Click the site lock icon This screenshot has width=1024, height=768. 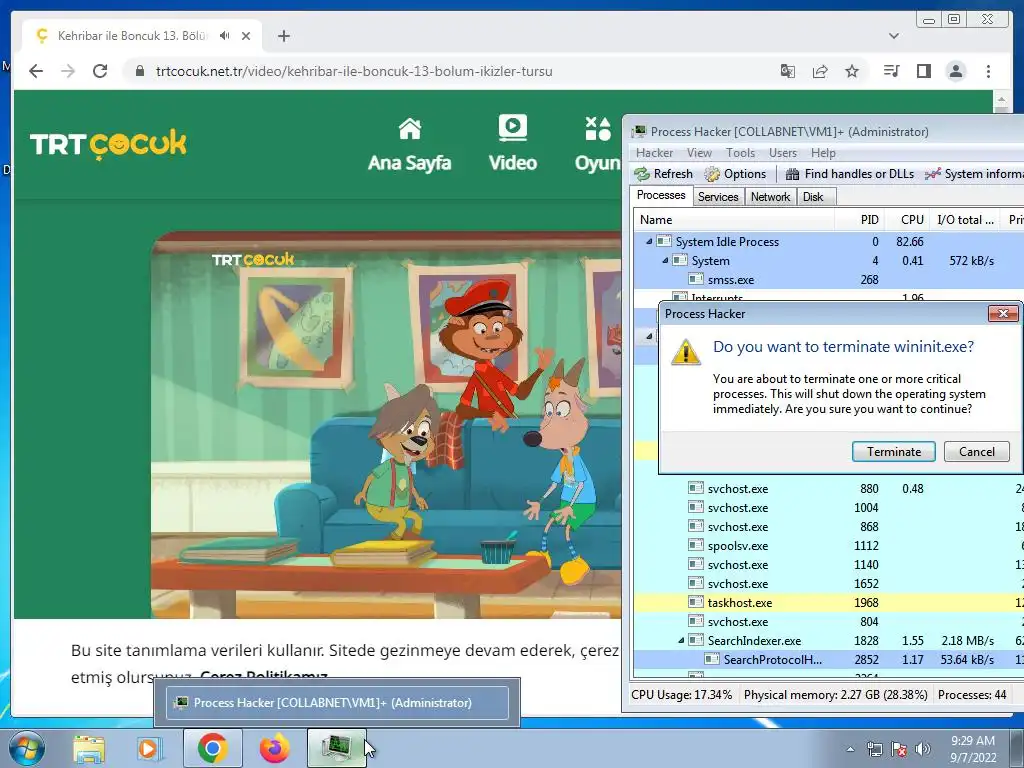[x=139, y=71]
